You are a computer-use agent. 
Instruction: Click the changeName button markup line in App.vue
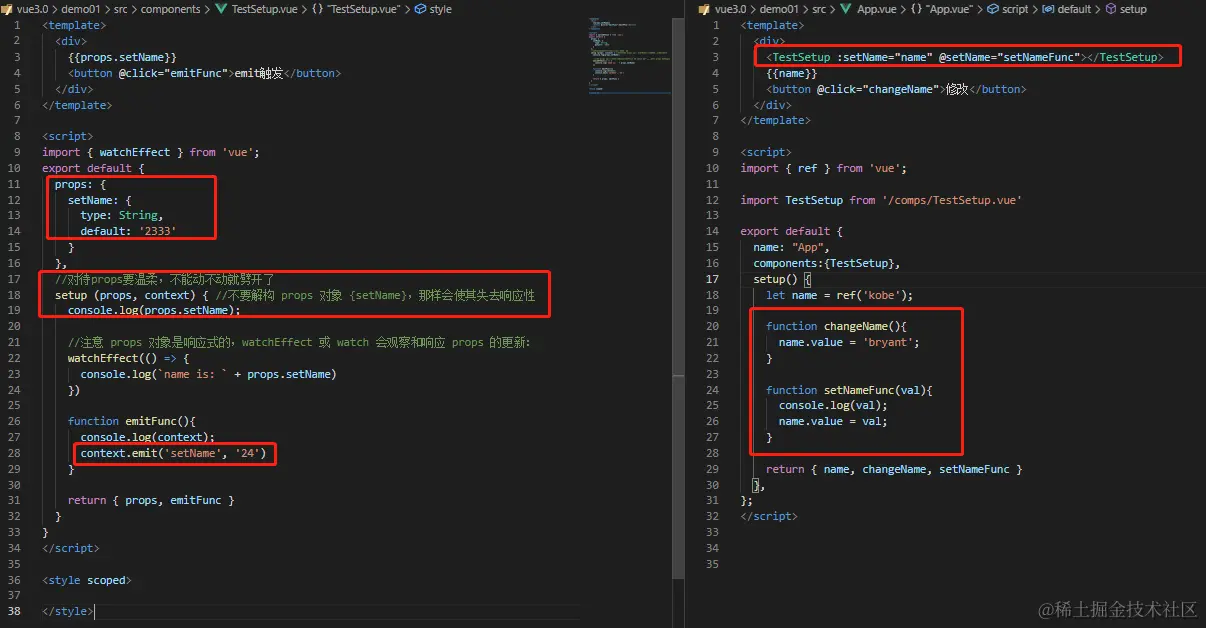[896, 89]
